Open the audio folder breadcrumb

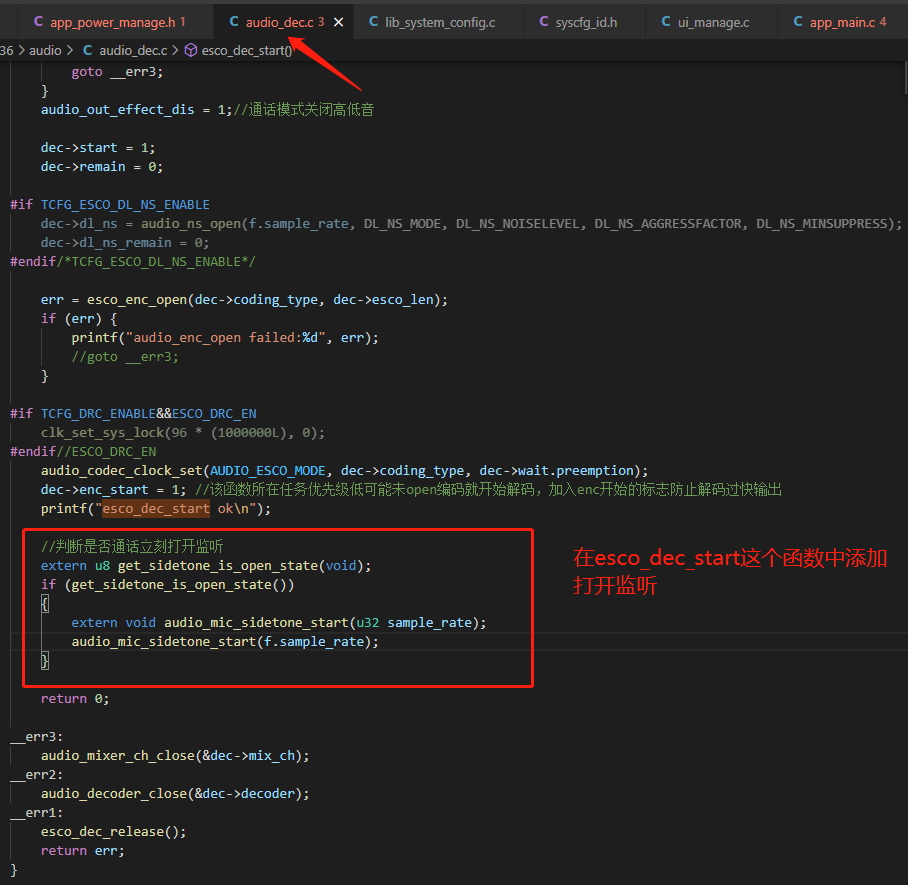45,50
